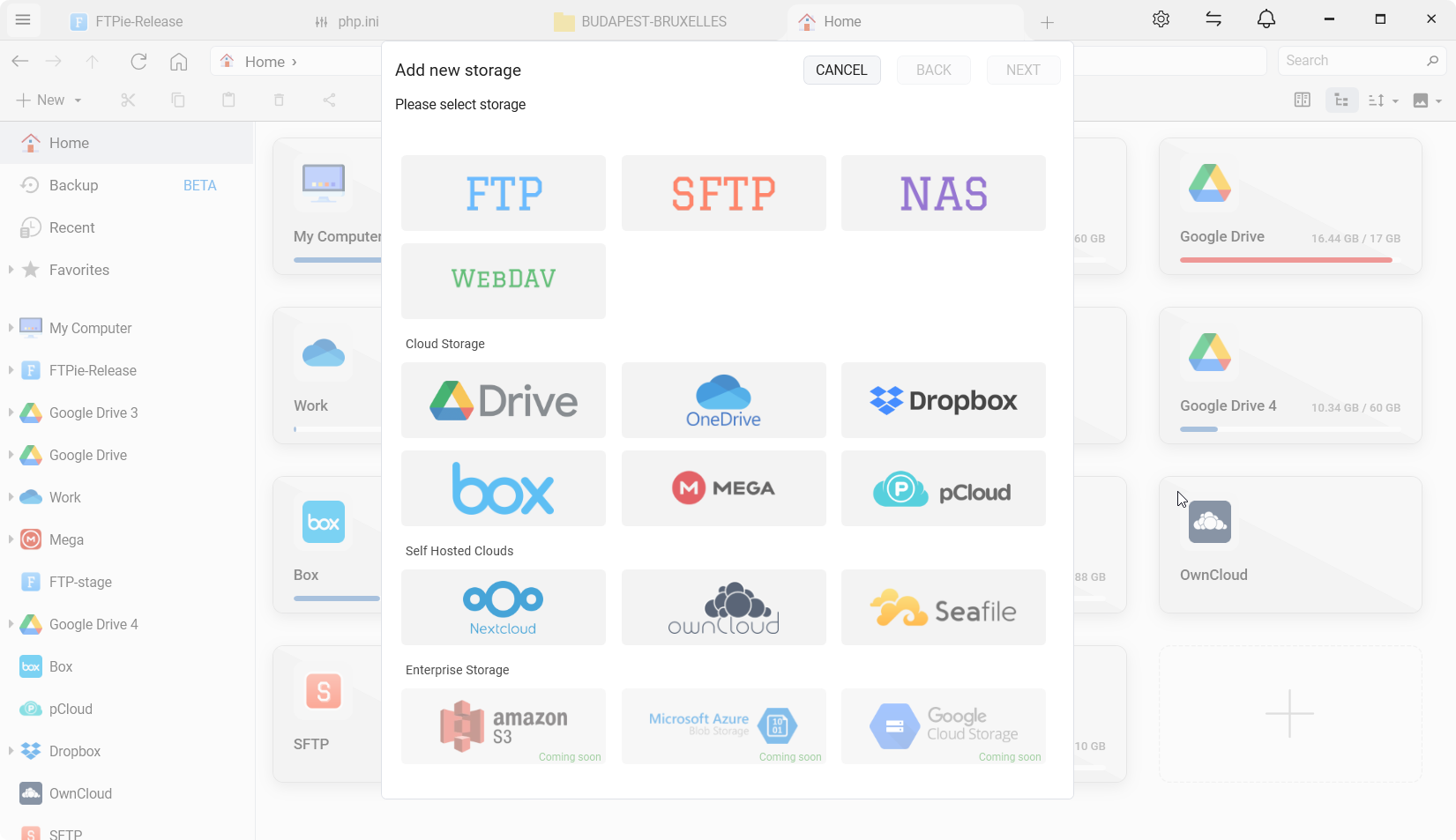Select FTP storage type
The width and height of the screenshot is (1456, 840).
(504, 193)
